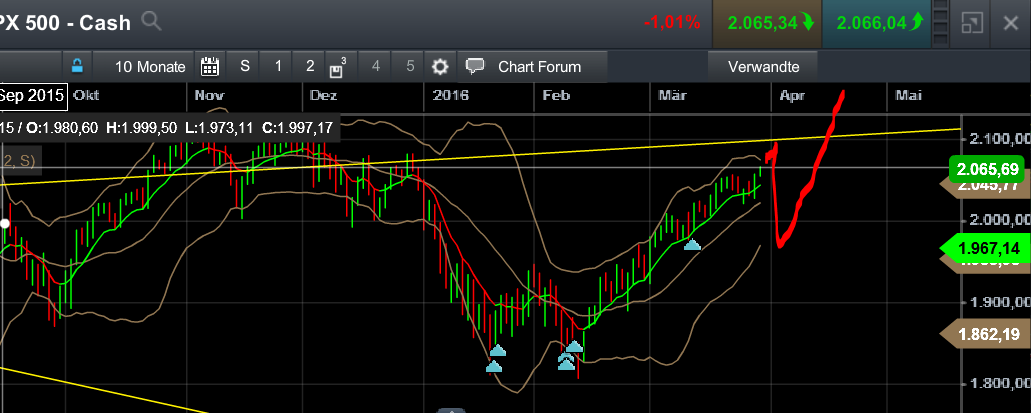Click the depth ladder icon beside buy price
This screenshot has height=413, width=1031.
pyautogui.click(x=941, y=23)
